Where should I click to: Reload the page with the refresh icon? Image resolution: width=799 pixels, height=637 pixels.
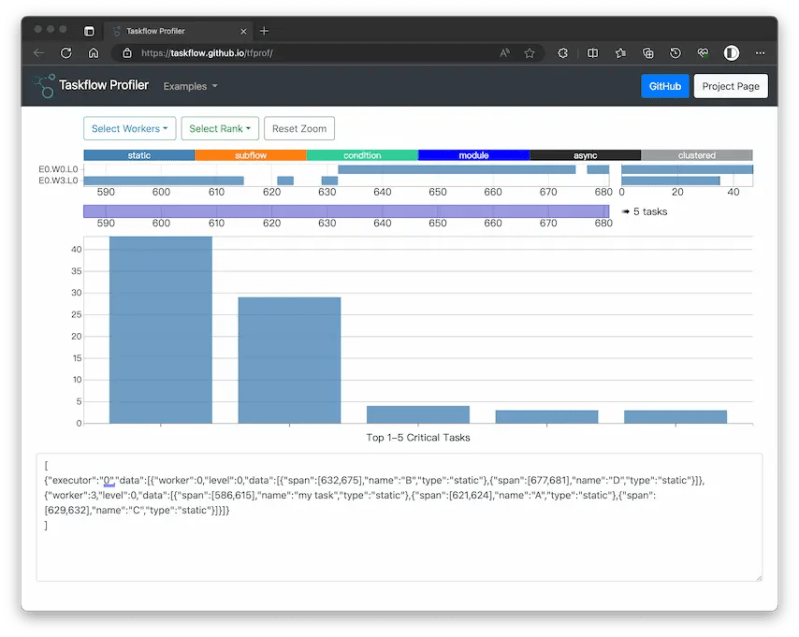coord(66,53)
